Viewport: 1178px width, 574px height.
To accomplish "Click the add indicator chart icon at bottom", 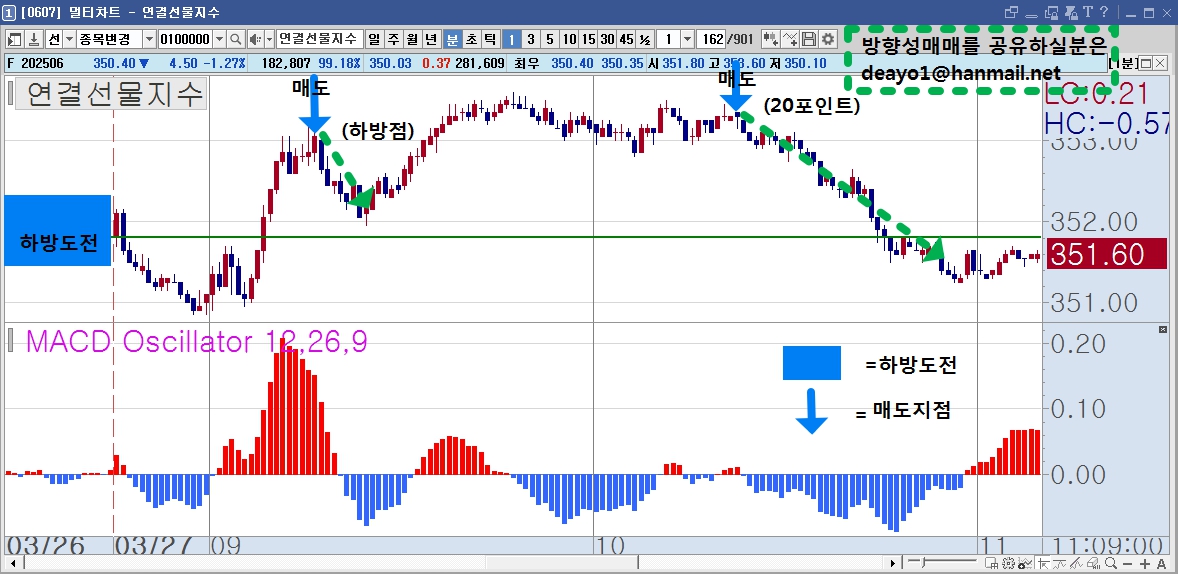I will tap(1025, 563).
